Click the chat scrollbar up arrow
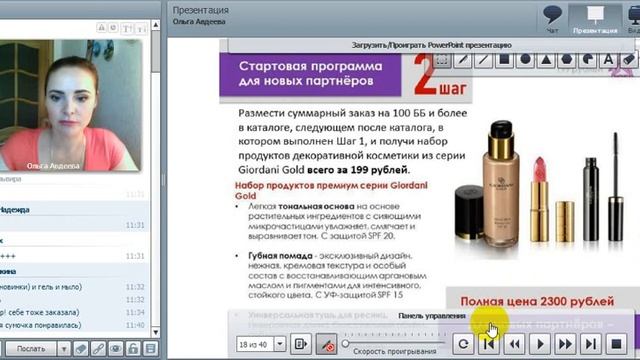640x360 pixels. [156, 25]
